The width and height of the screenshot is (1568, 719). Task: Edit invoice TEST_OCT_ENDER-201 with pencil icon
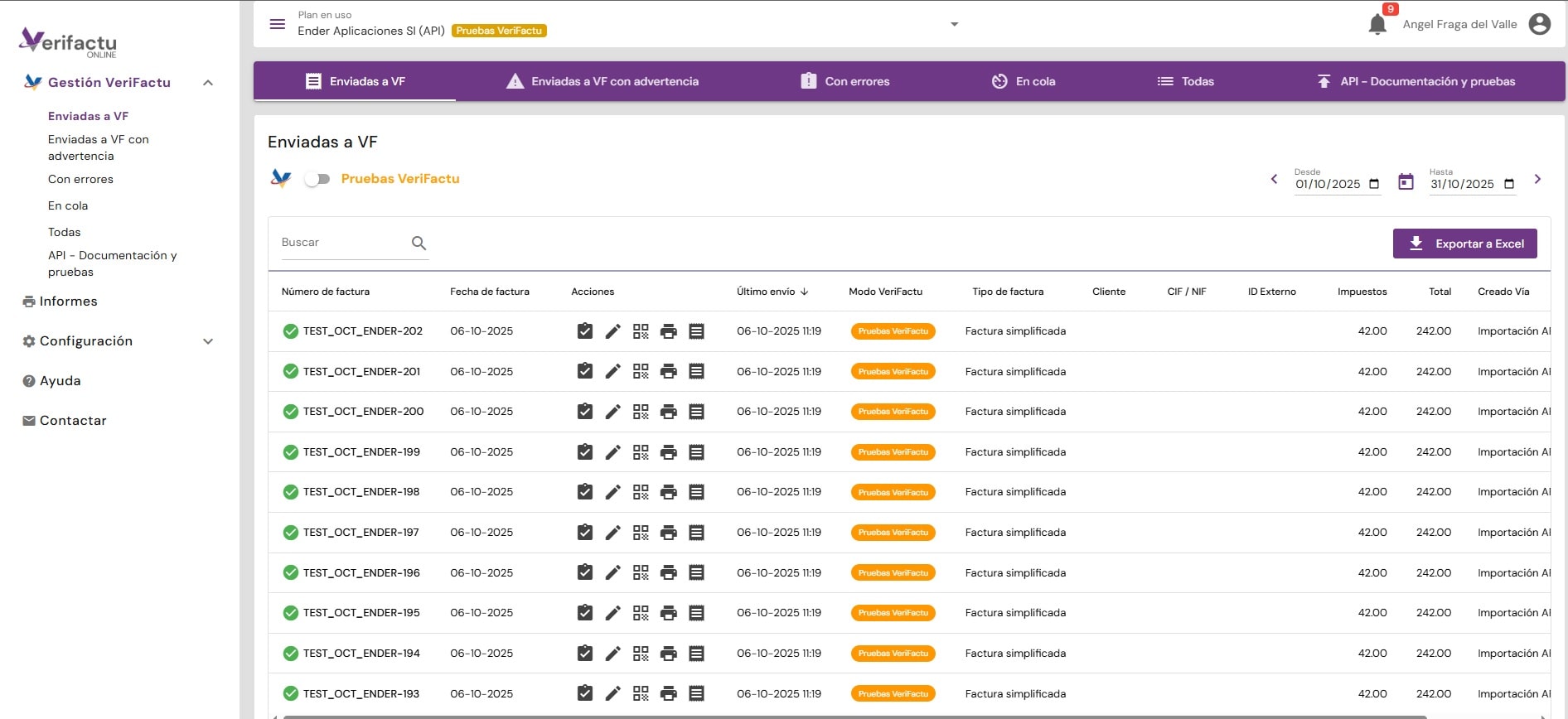tap(612, 372)
